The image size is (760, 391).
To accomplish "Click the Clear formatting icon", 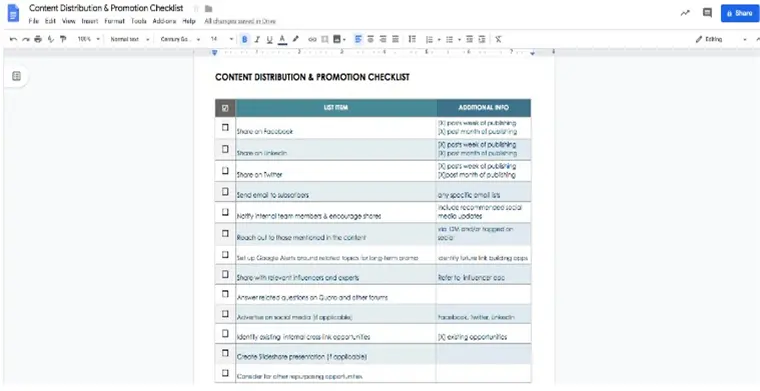I will click(x=498, y=39).
